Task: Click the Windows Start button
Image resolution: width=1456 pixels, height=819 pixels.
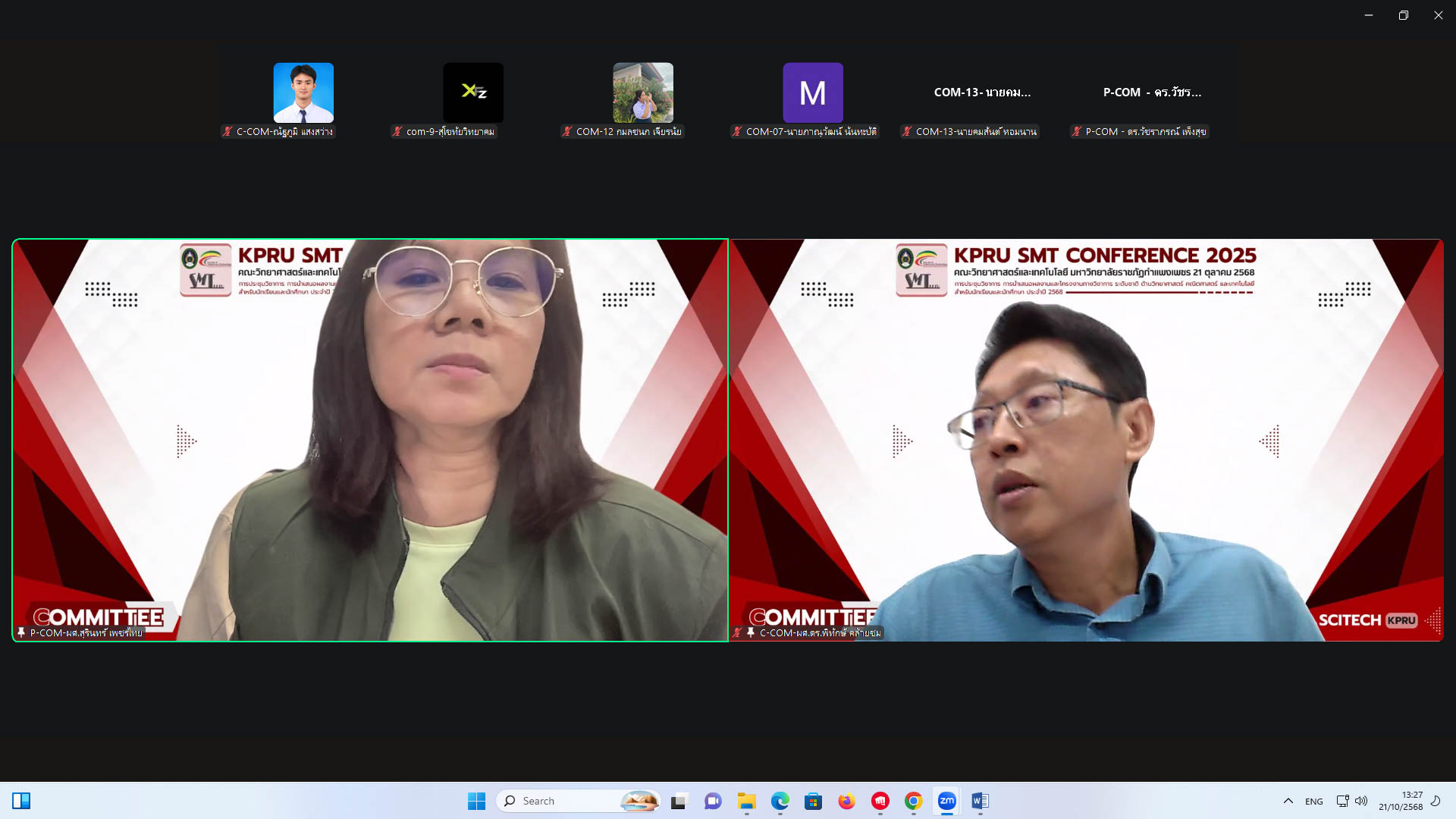Action: pos(476,801)
